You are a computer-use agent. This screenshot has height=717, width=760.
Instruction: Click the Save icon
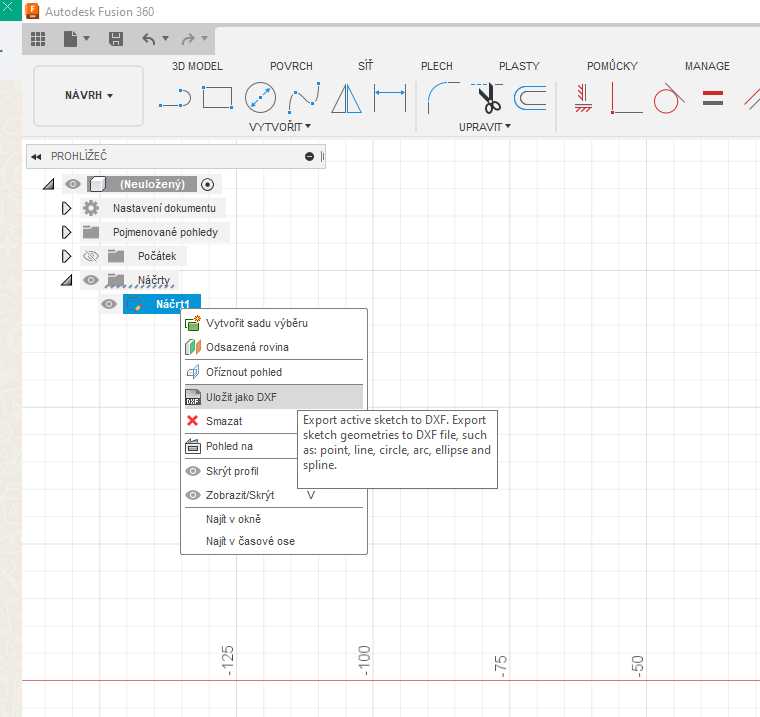[116, 39]
